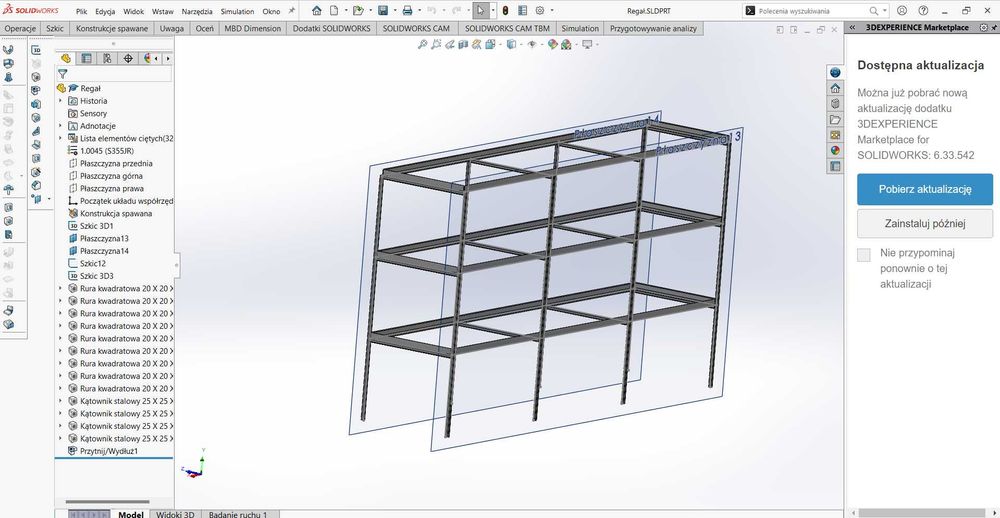Open SOLIDWORKS Resources home icon in task pane
Image resolution: width=1000 pixels, height=518 pixels.
pyautogui.click(x=835, y=88)
